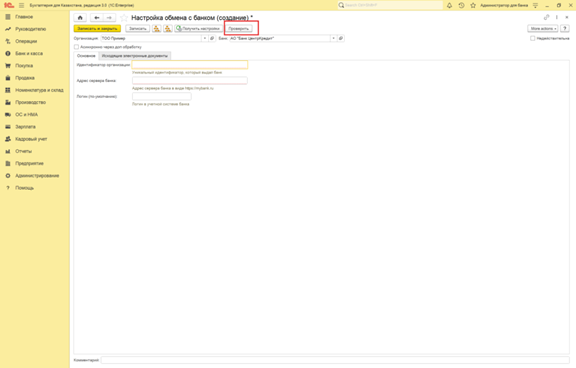Click the Home button in form toolbar
The image size is (576, 368).
(x=80, y=18)
